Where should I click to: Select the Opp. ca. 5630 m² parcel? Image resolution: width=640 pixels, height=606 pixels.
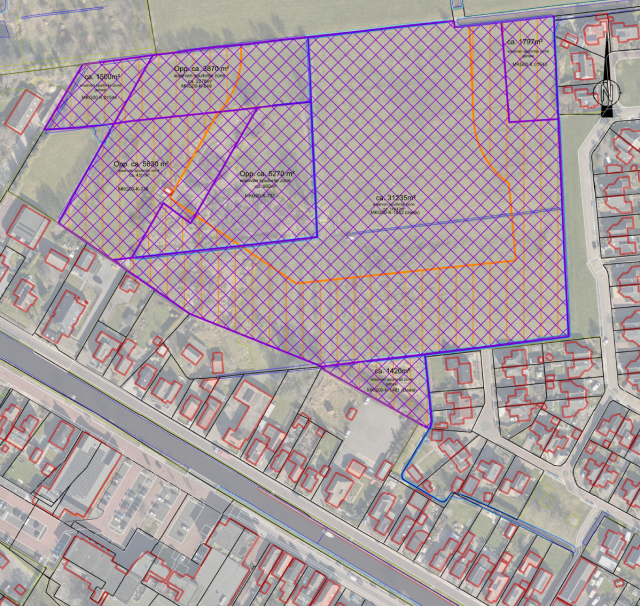141,164
